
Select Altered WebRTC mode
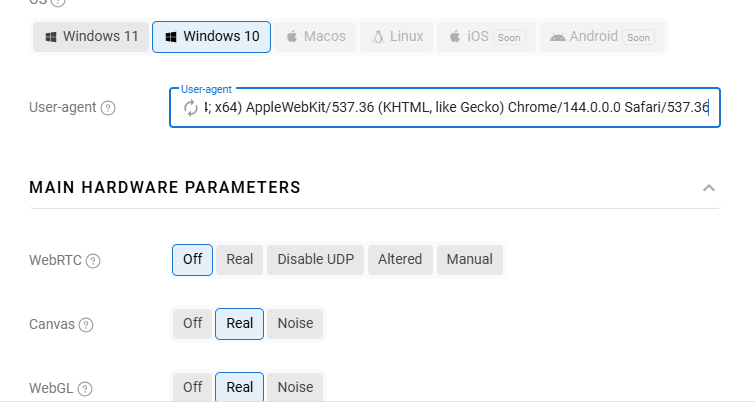[400, 260]
